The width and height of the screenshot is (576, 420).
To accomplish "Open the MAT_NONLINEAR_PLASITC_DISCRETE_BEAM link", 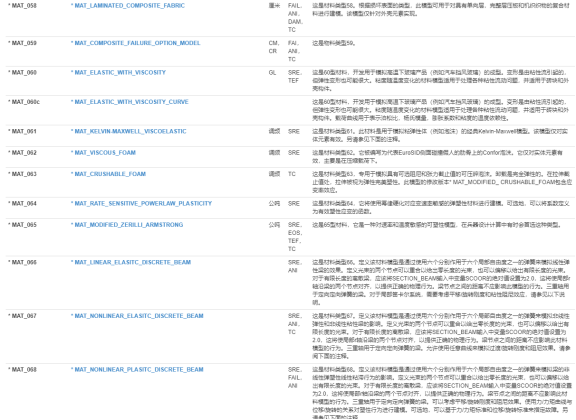I will 137,369.
